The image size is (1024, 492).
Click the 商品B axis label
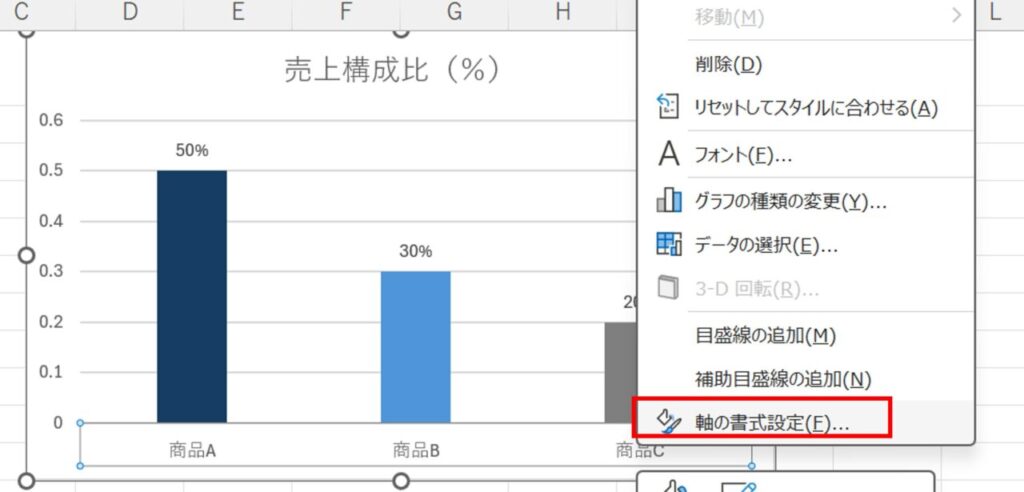click(x=416, y=450)
